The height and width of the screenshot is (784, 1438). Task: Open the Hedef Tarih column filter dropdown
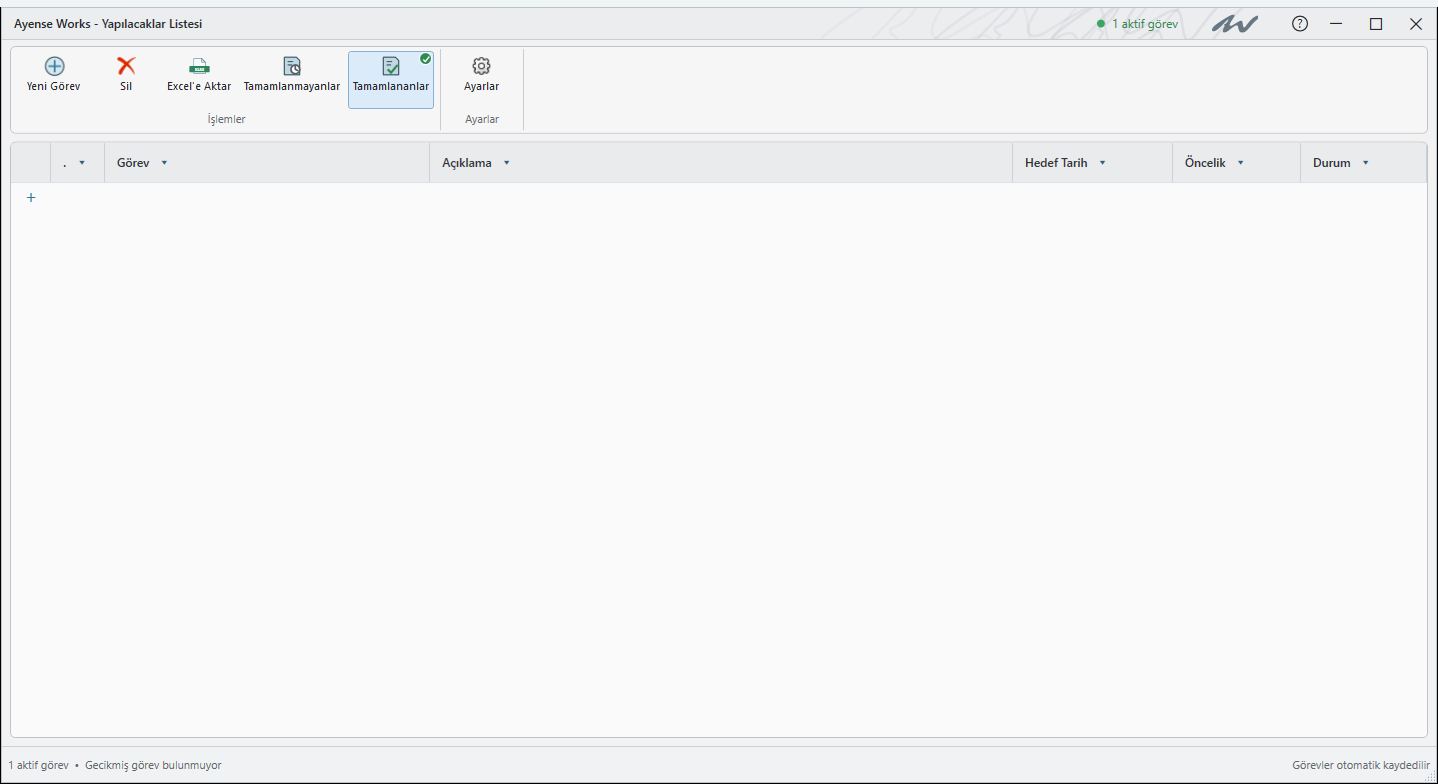[x=1102, y=163]
